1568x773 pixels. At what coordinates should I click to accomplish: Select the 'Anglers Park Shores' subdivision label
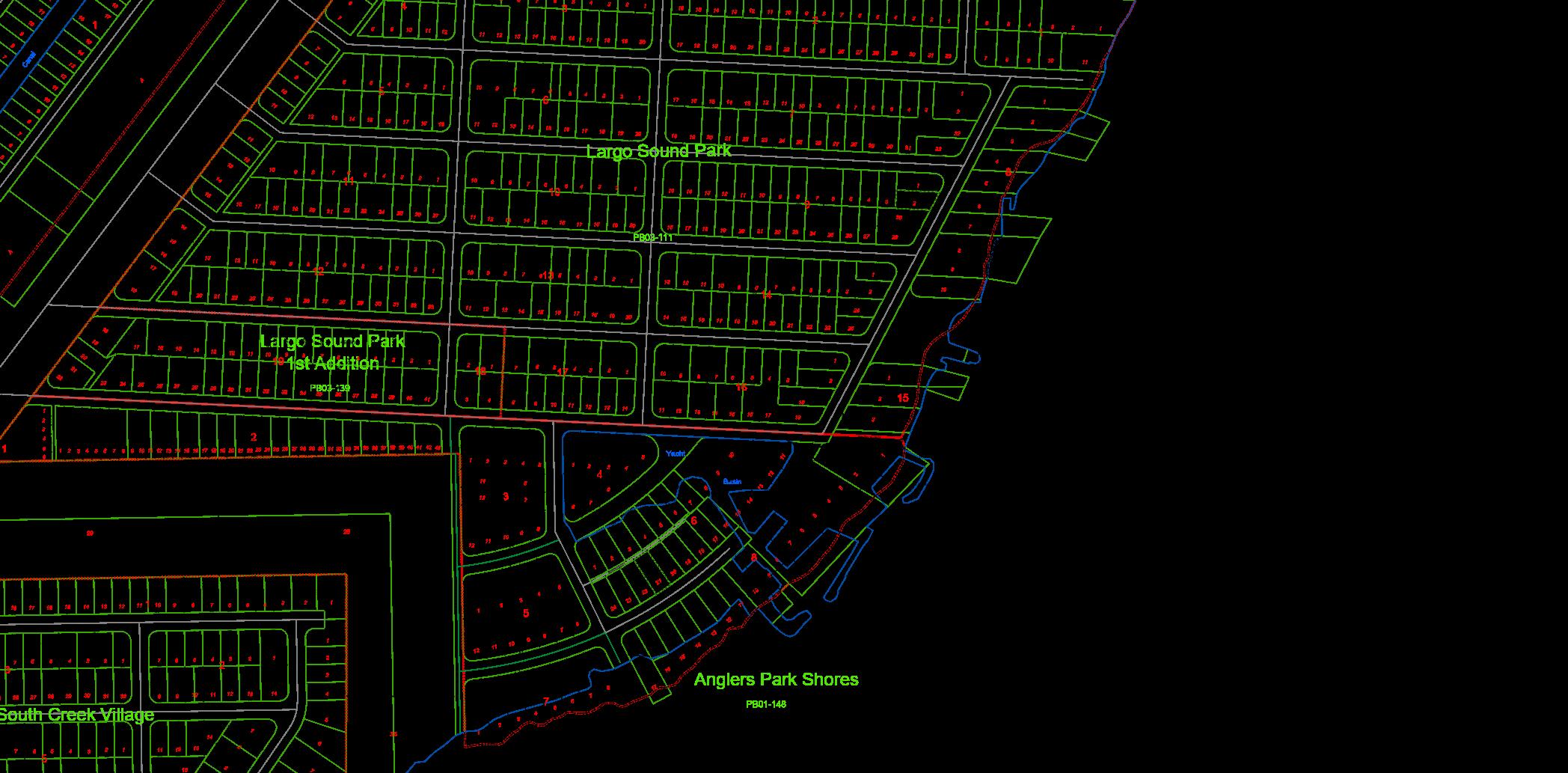click(x=776, y=679)
